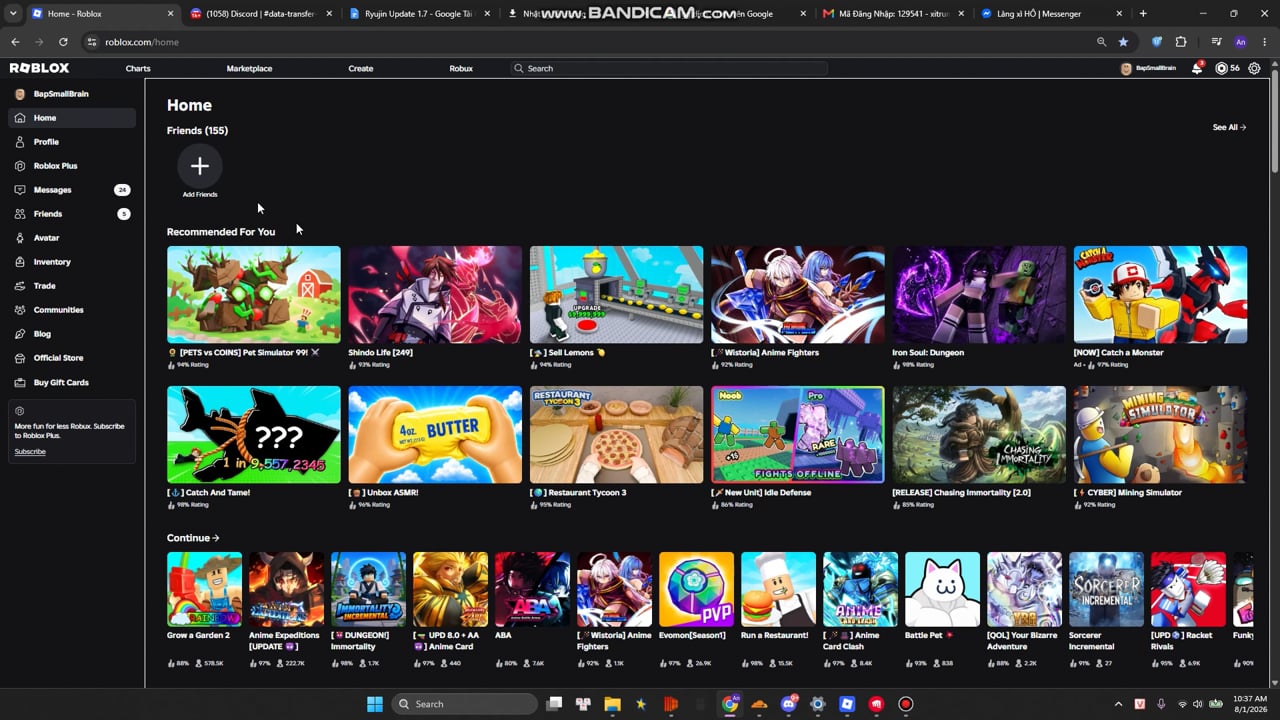Open Blog from the sidebar

coord(72,334)
